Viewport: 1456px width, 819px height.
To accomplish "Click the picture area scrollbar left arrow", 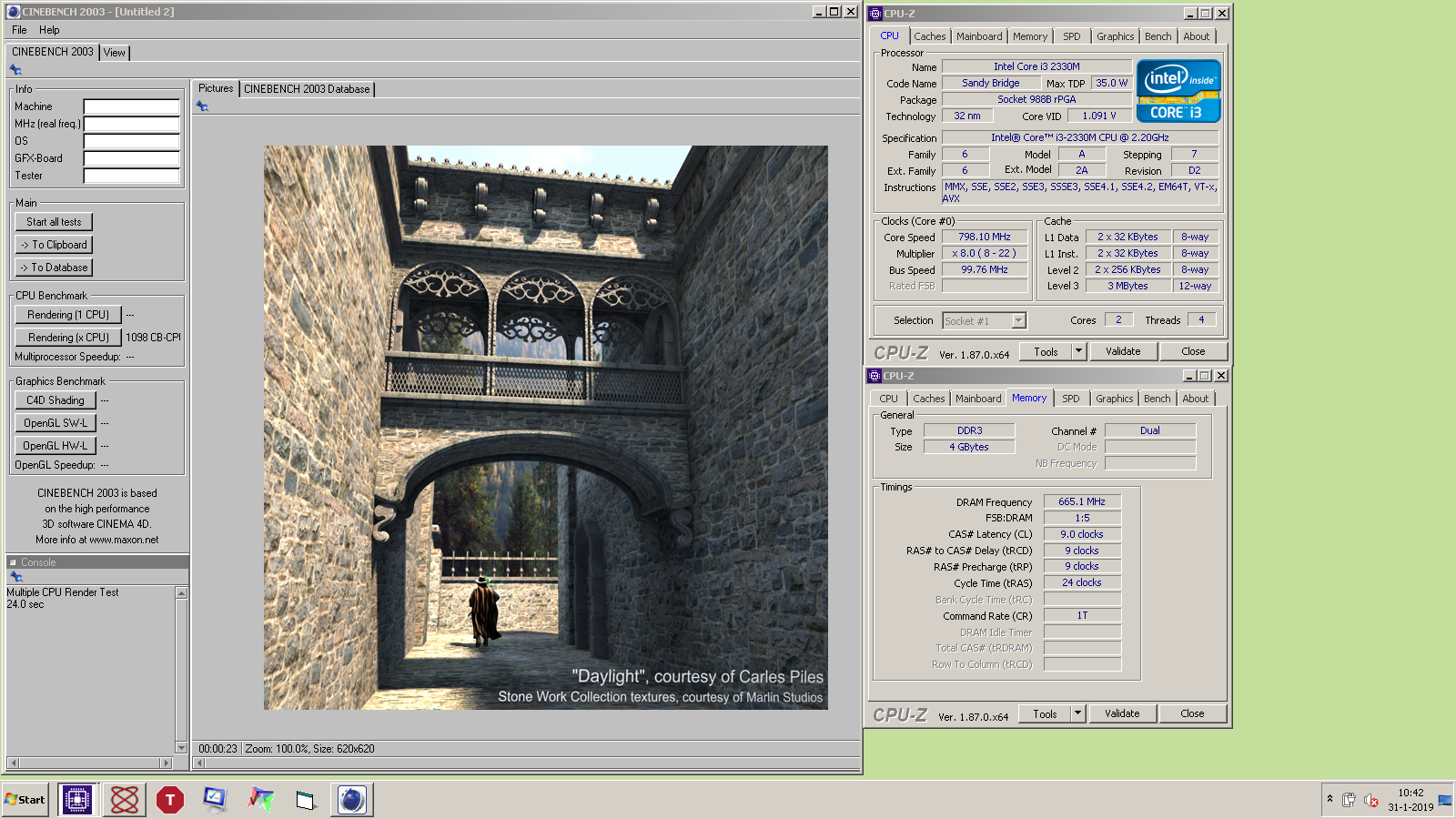I will 198,763.
